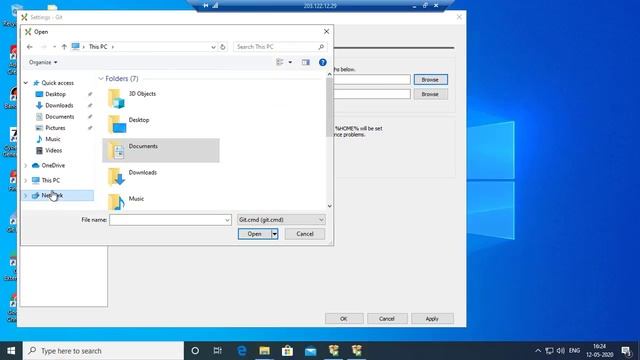
Task: Click the file list vertical scrollbar
Action: pos(329,108)
